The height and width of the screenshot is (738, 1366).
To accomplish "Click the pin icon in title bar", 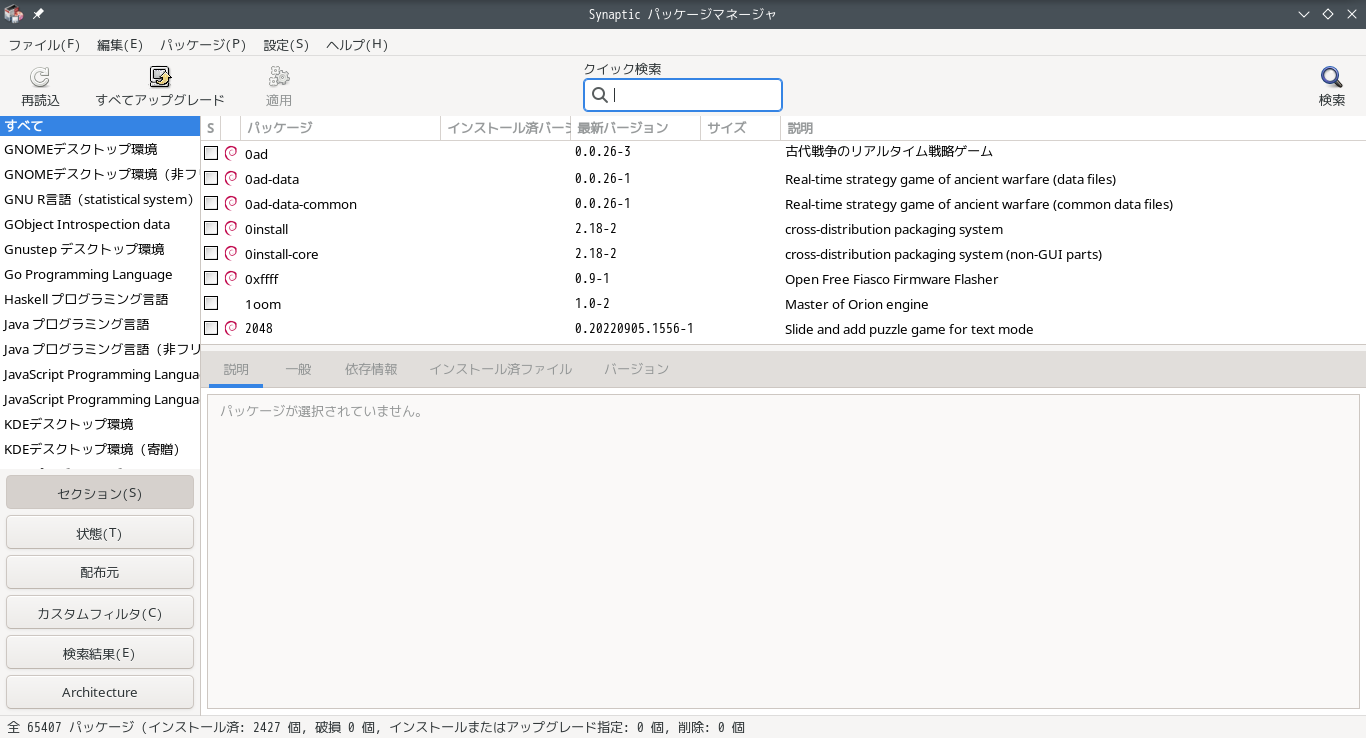I will tap(38, 14).
